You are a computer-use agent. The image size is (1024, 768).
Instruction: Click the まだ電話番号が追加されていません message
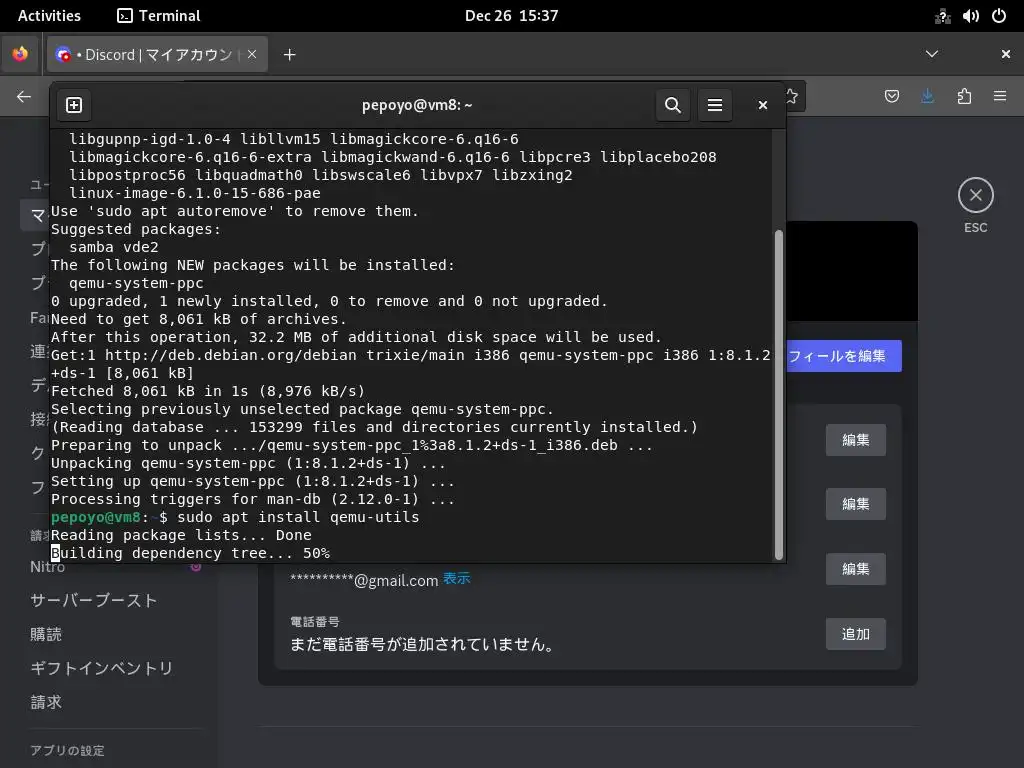coord(423,645)
